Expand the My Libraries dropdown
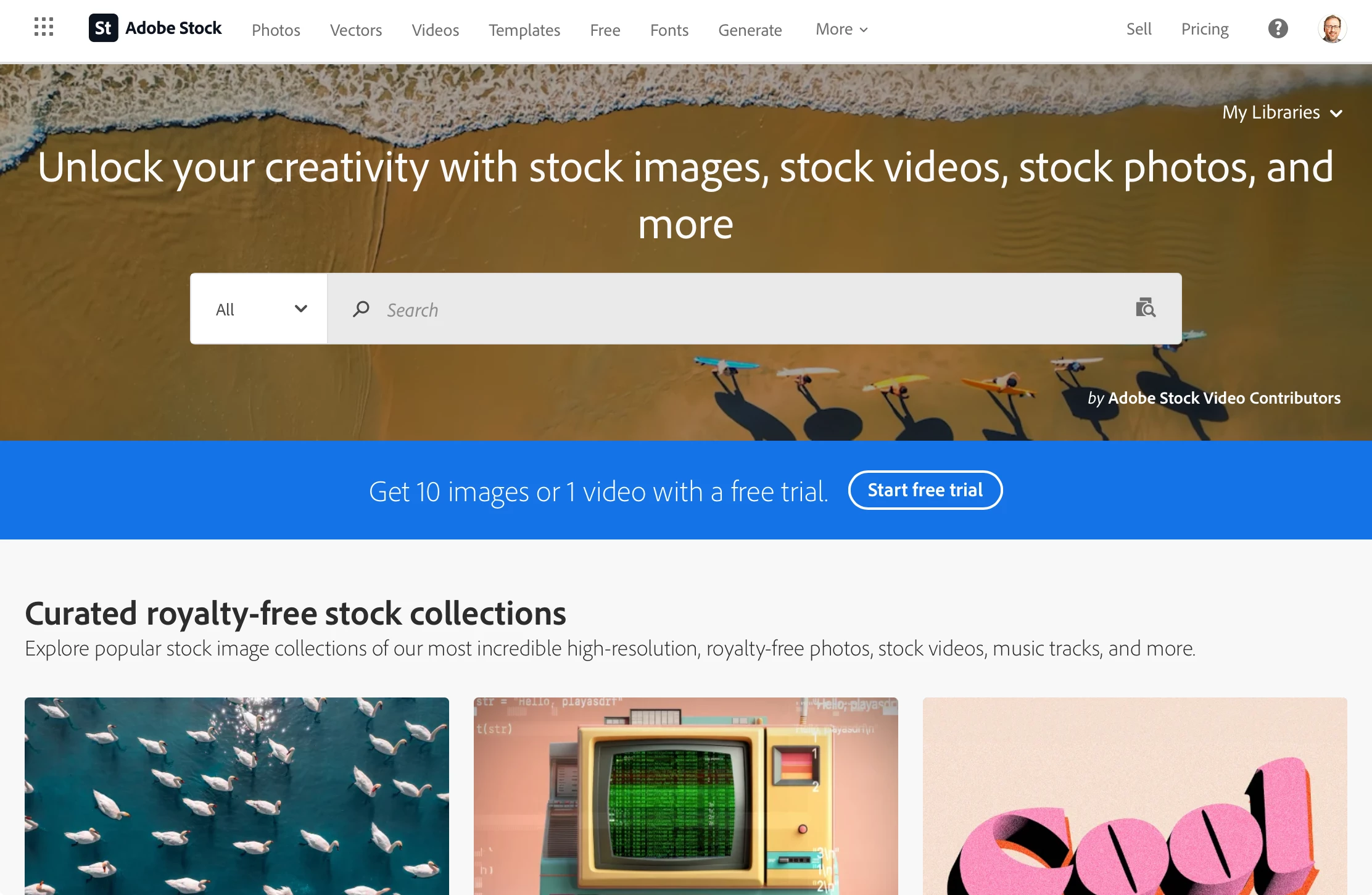This screenshot has height=895, width=1372. (x=1282, y=112)
